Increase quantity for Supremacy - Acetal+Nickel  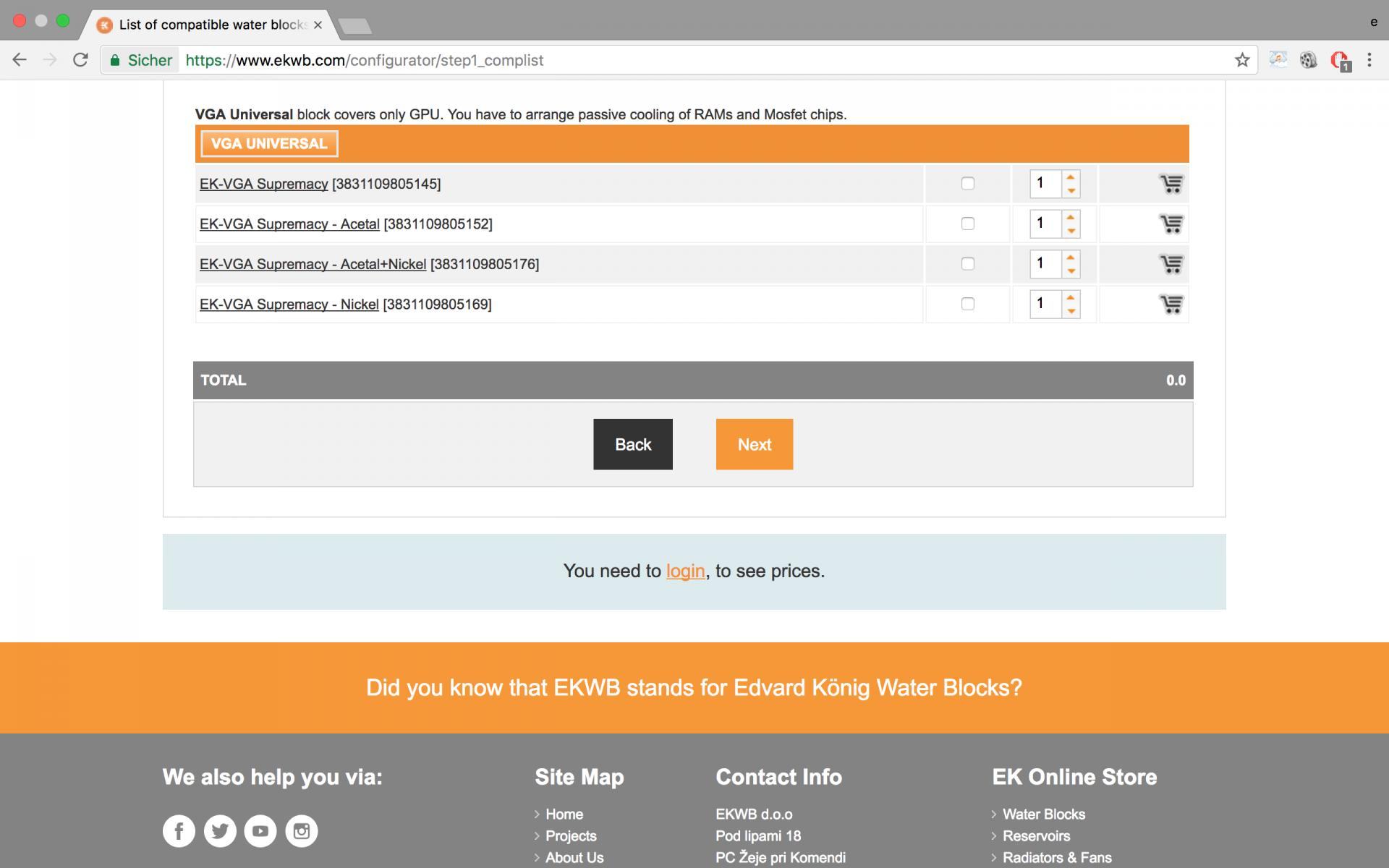point(1071,258)
